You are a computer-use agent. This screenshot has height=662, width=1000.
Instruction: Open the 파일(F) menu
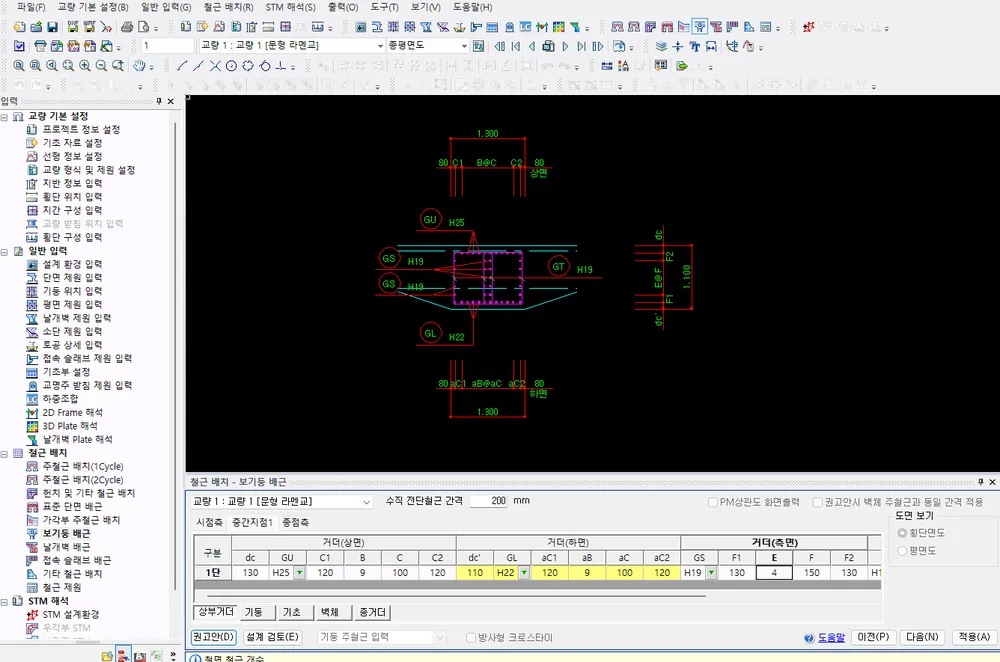pyautogui.click(x=31, y=7)
